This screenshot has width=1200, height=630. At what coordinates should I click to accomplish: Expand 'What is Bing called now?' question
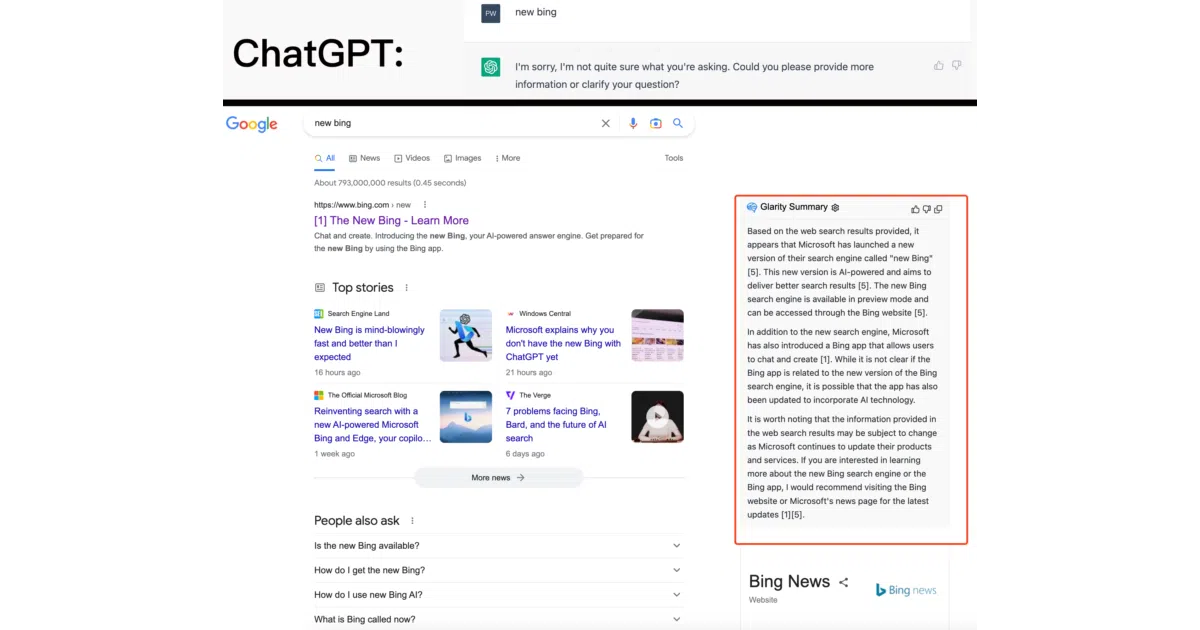click(499, 619)
